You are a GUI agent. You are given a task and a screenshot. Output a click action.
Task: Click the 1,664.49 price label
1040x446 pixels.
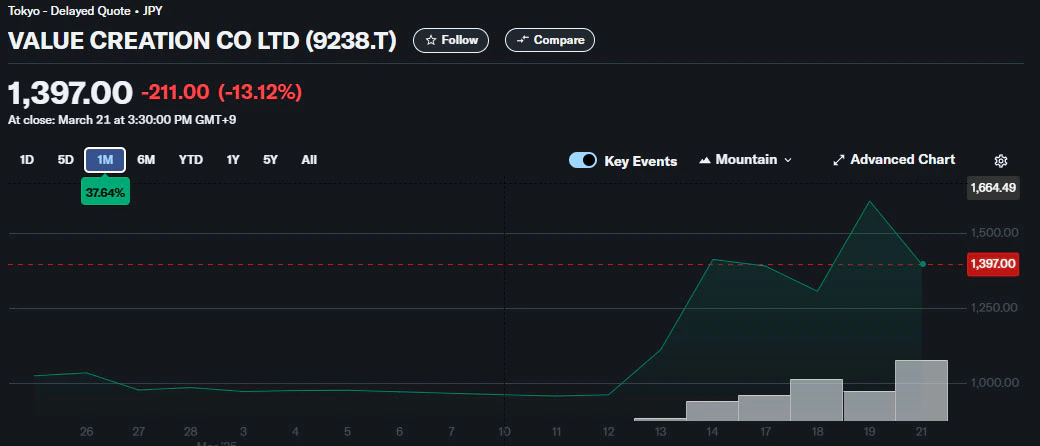coord(993,188)
